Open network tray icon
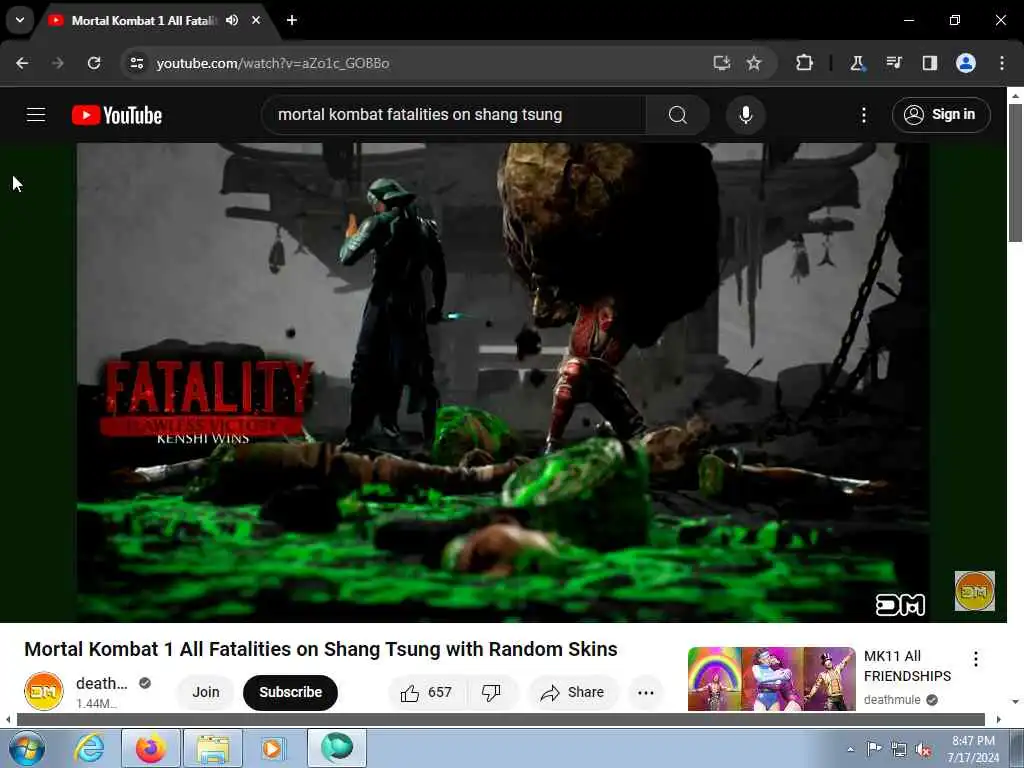The image size is (1024, 768). tap(899, 750)
